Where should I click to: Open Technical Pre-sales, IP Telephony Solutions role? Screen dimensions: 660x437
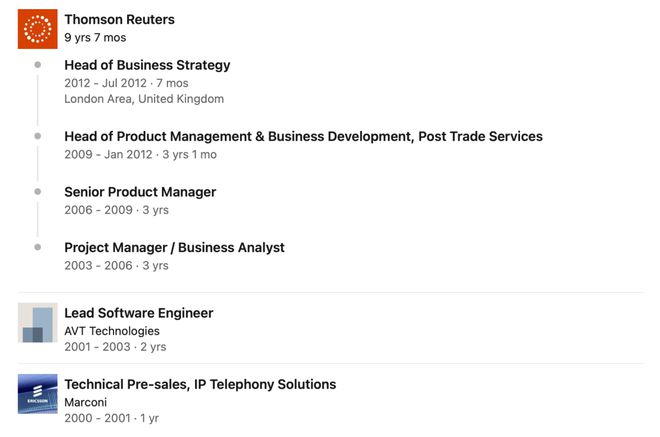point(200,384)
